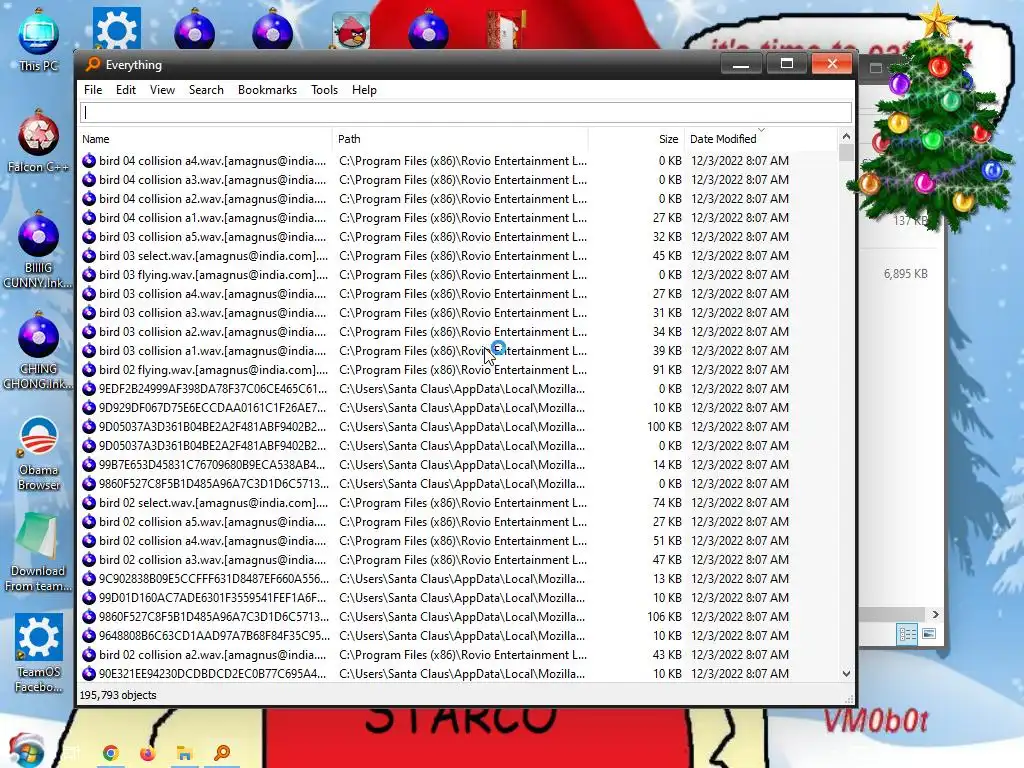Click 99D01D160AC7ADE6301F3559541FEF1A6F file name

213,598
